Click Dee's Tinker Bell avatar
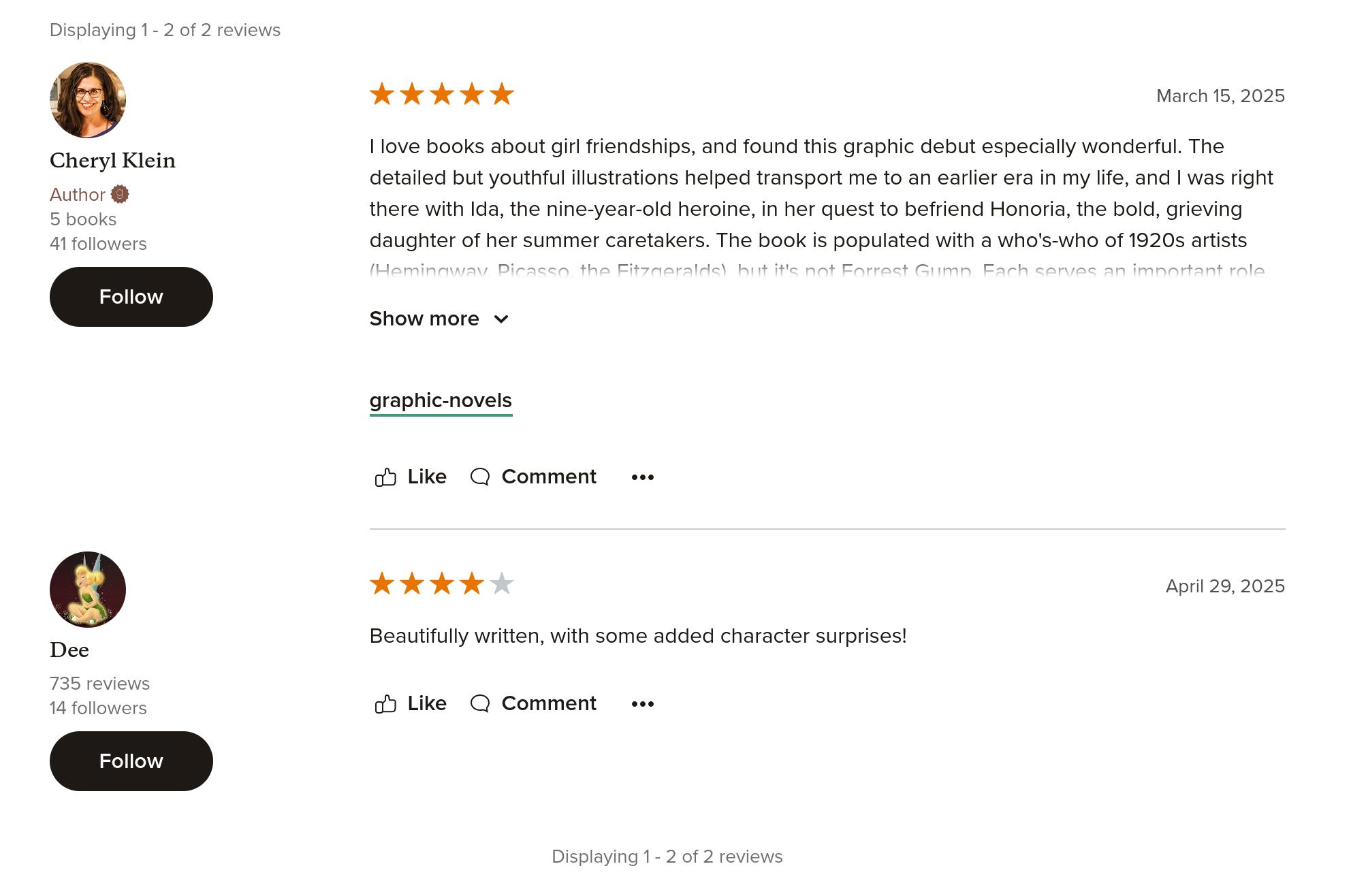This screenshot has width=1351, height=896. pos(88,590)
